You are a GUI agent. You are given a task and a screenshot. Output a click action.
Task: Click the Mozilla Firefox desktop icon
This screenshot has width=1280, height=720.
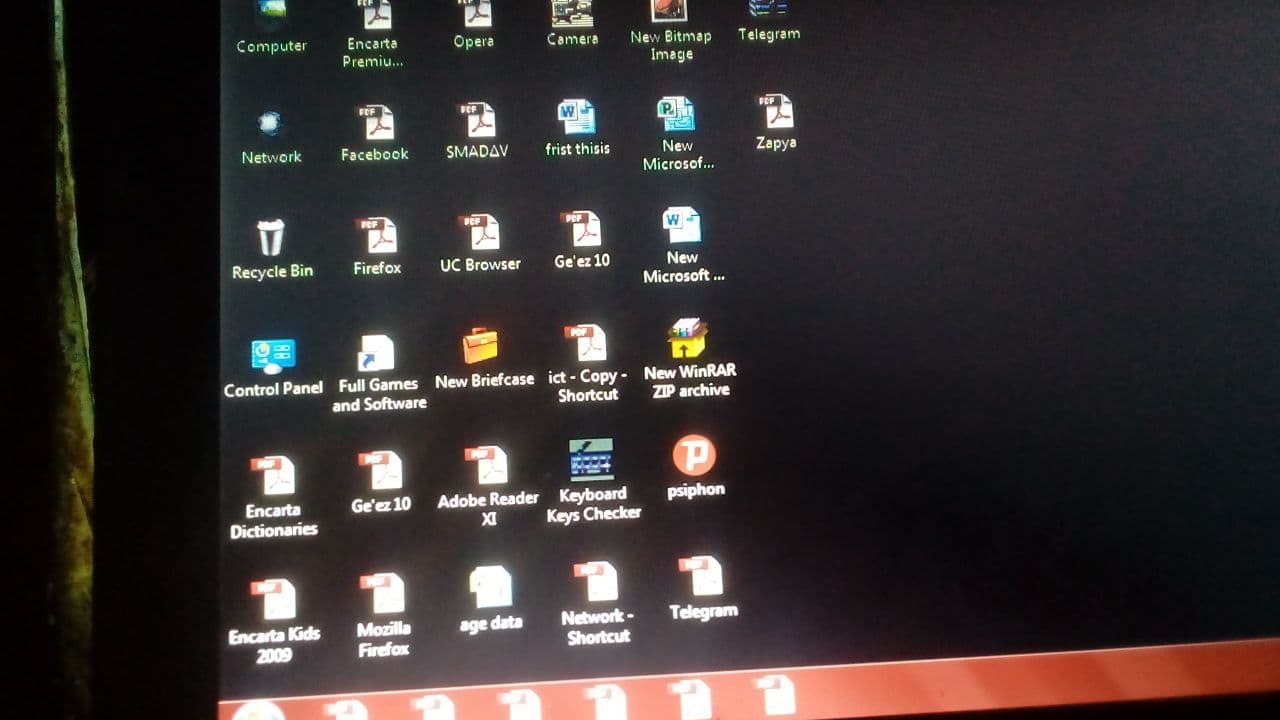point(384,616)
